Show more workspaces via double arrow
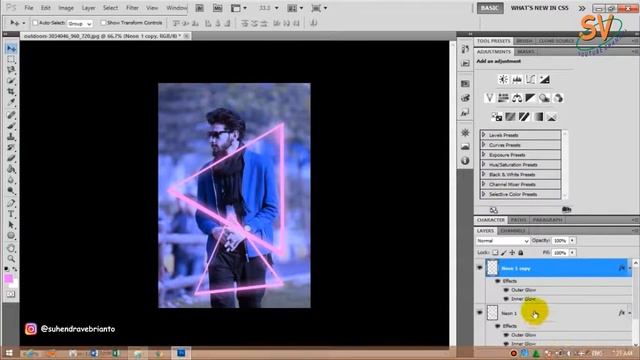The image size is (640, 360). 582,8
